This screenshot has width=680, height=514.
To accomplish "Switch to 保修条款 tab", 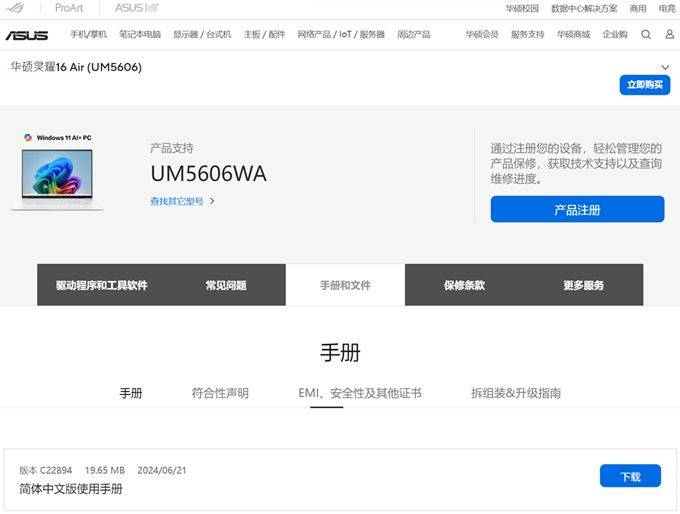I will click(464, 285).
